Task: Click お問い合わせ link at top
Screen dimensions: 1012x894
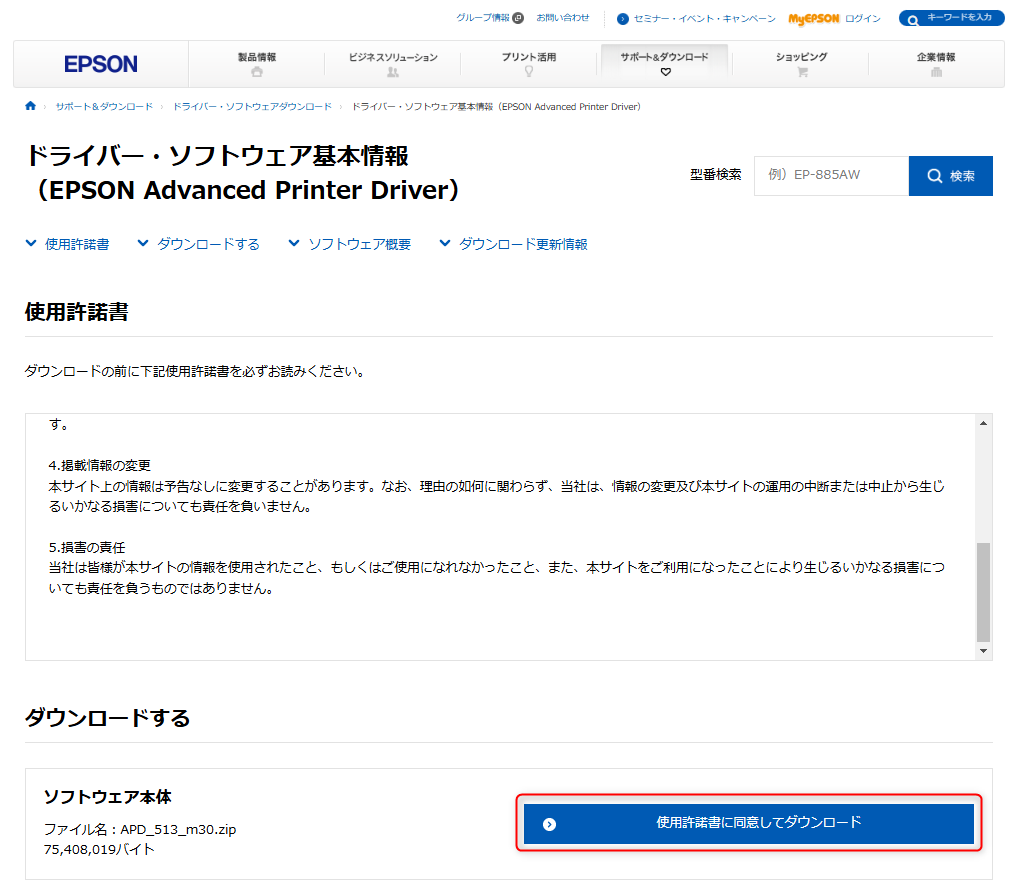Action: click(x=563, y=17)
